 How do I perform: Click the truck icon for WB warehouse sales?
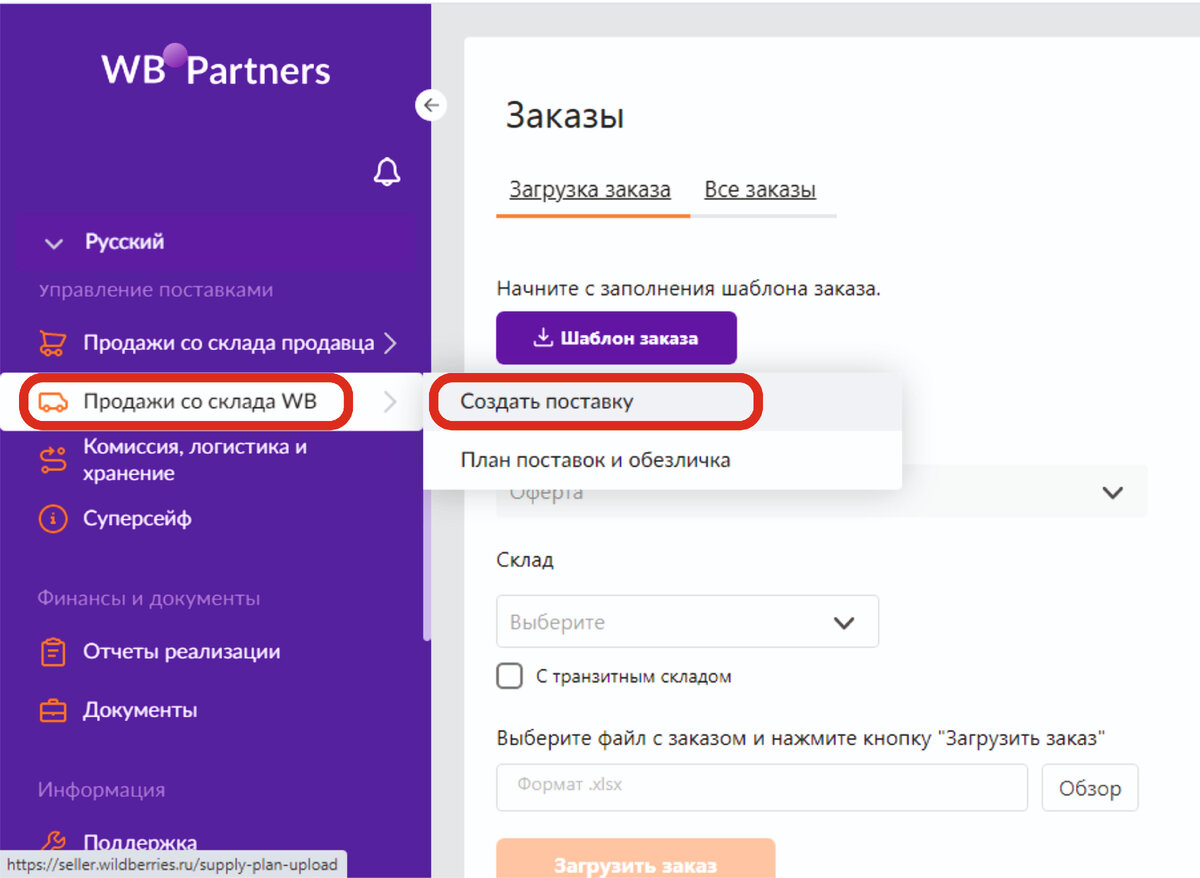click(53, 402)
